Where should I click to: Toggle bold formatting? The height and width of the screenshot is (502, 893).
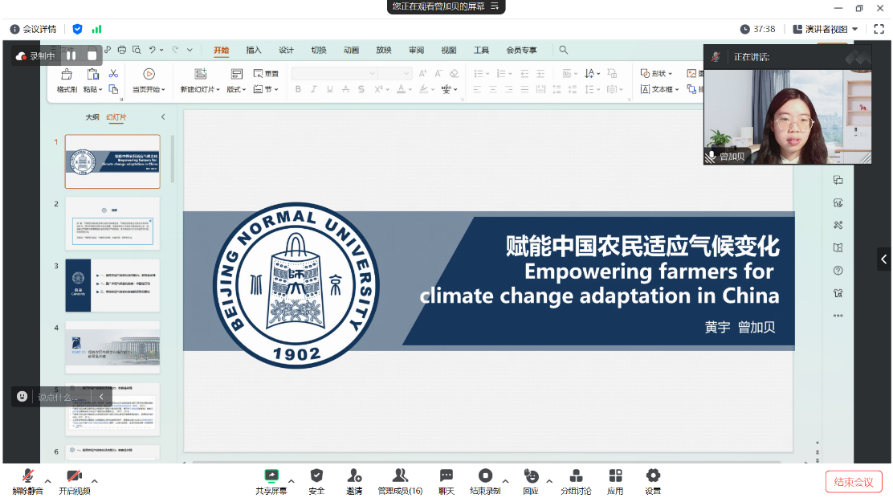tap(298, 89)
